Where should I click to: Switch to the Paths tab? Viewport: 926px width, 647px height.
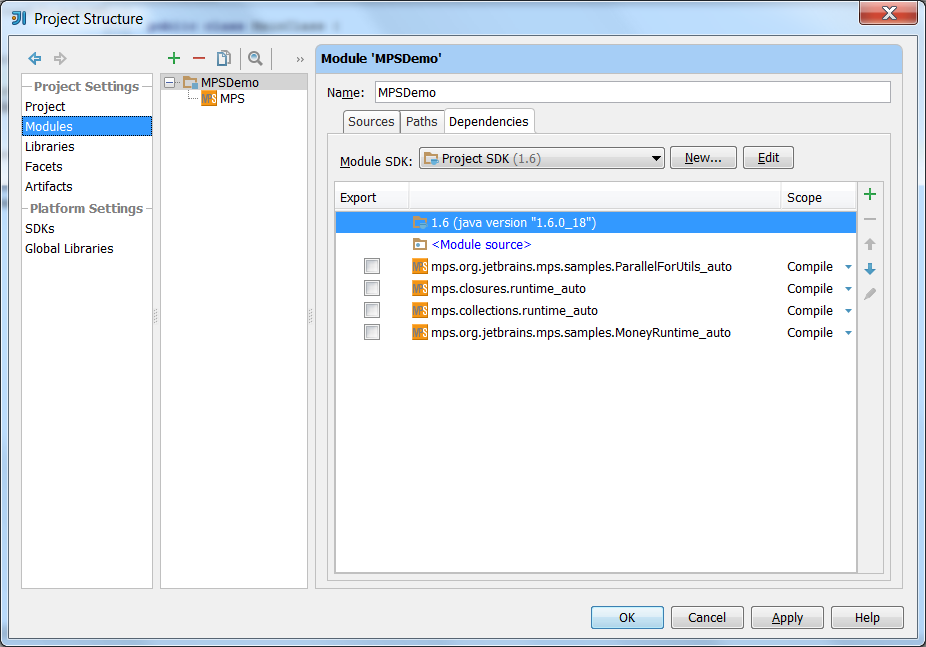pos(422,122)
